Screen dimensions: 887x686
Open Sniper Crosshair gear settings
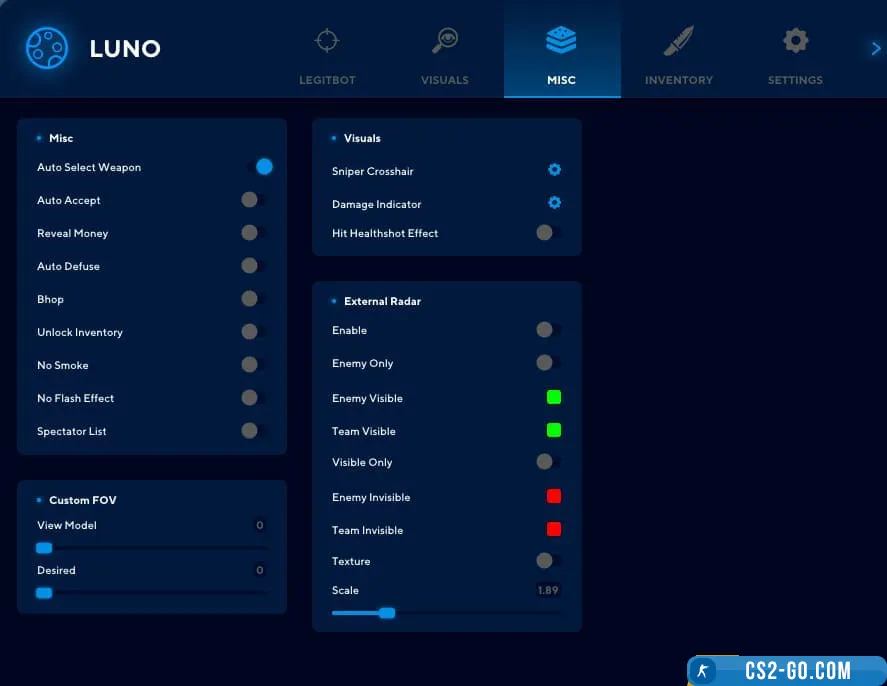554,171
